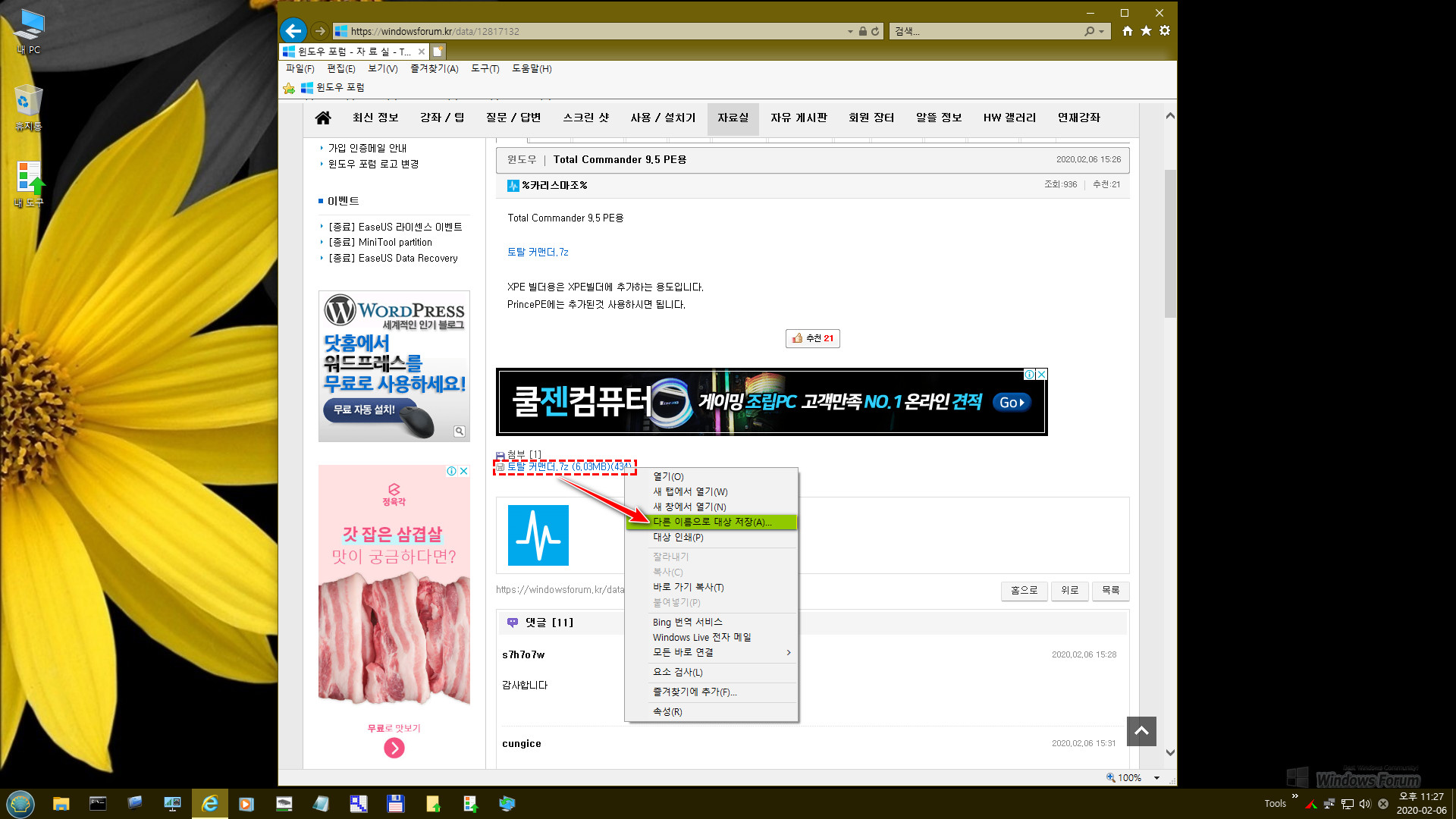Open the browser home icon
Screen dimensions: 1456x819
1128,31
